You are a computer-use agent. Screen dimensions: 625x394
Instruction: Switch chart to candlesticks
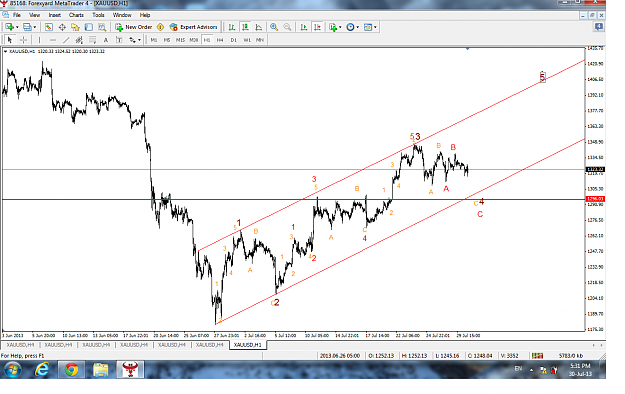tap(245, 27)
